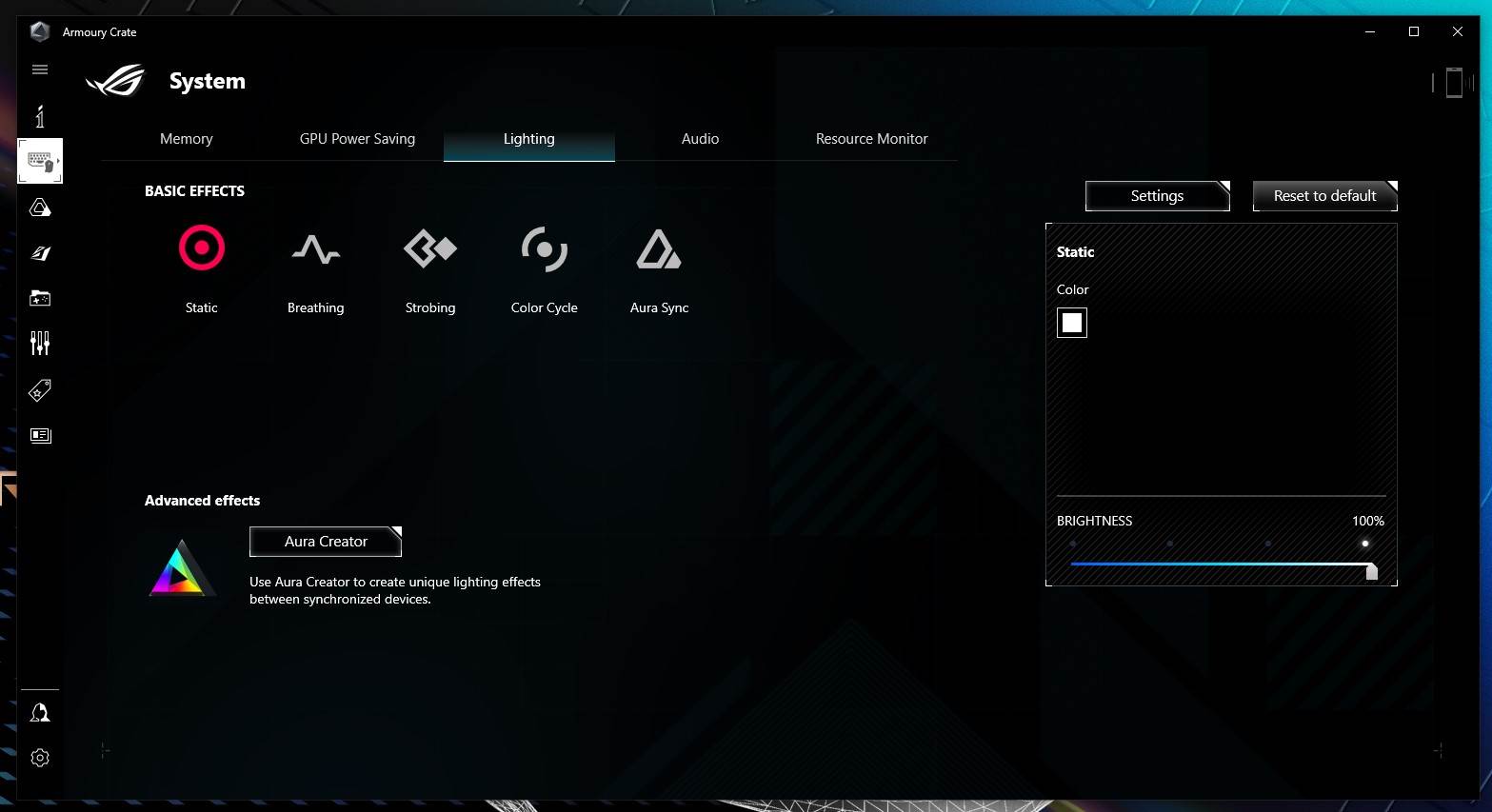The width and height of the screenshot is (1492, 812).
Task: Open the Game Library sidebar icon
Action: [x=40, y=298]
